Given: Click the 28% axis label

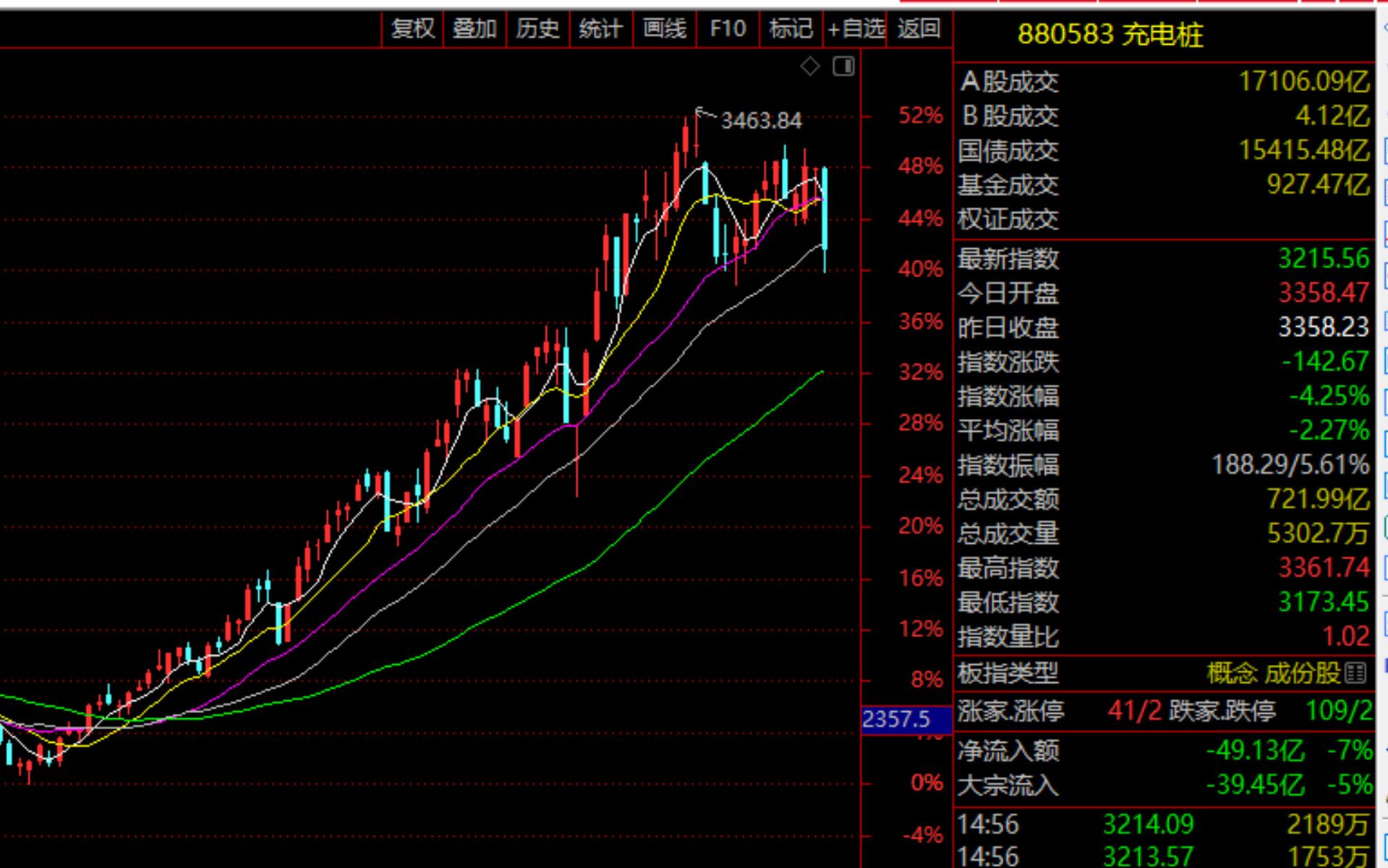Looking at the screenshot, I should tap(921, 423).
